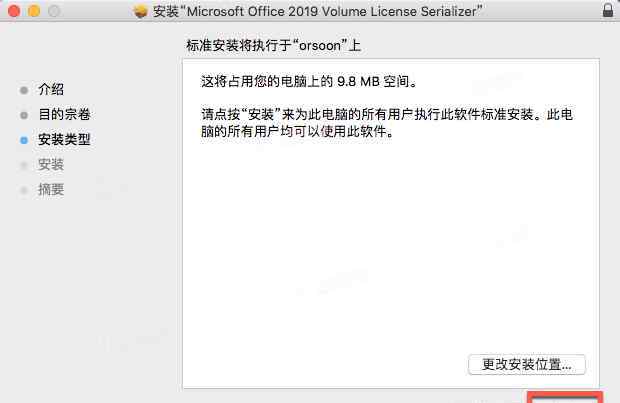Select the 介绍 step label in the sidebar

coord(51,90)
